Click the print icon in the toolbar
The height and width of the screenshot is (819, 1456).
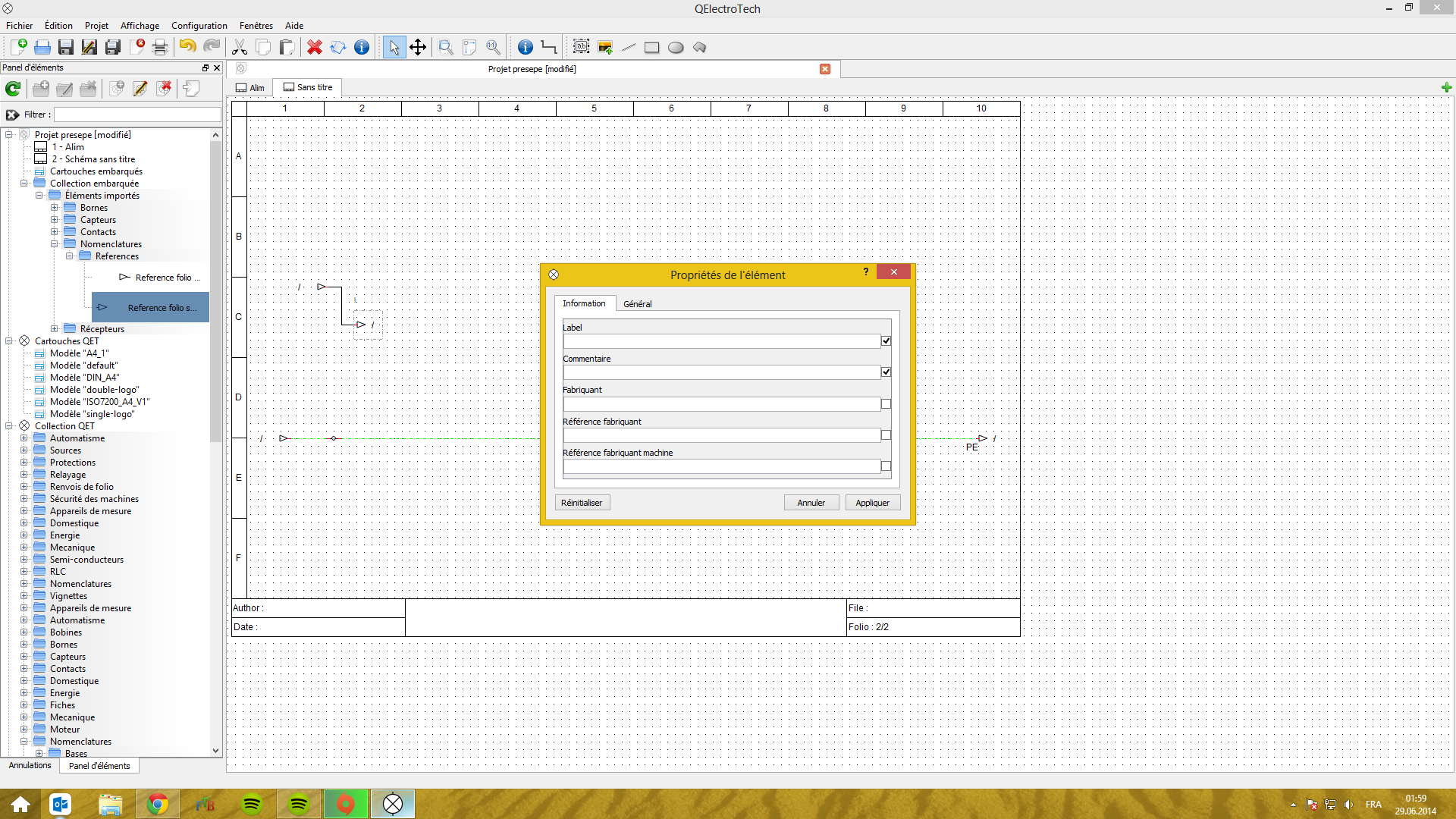tap(160, 47)
